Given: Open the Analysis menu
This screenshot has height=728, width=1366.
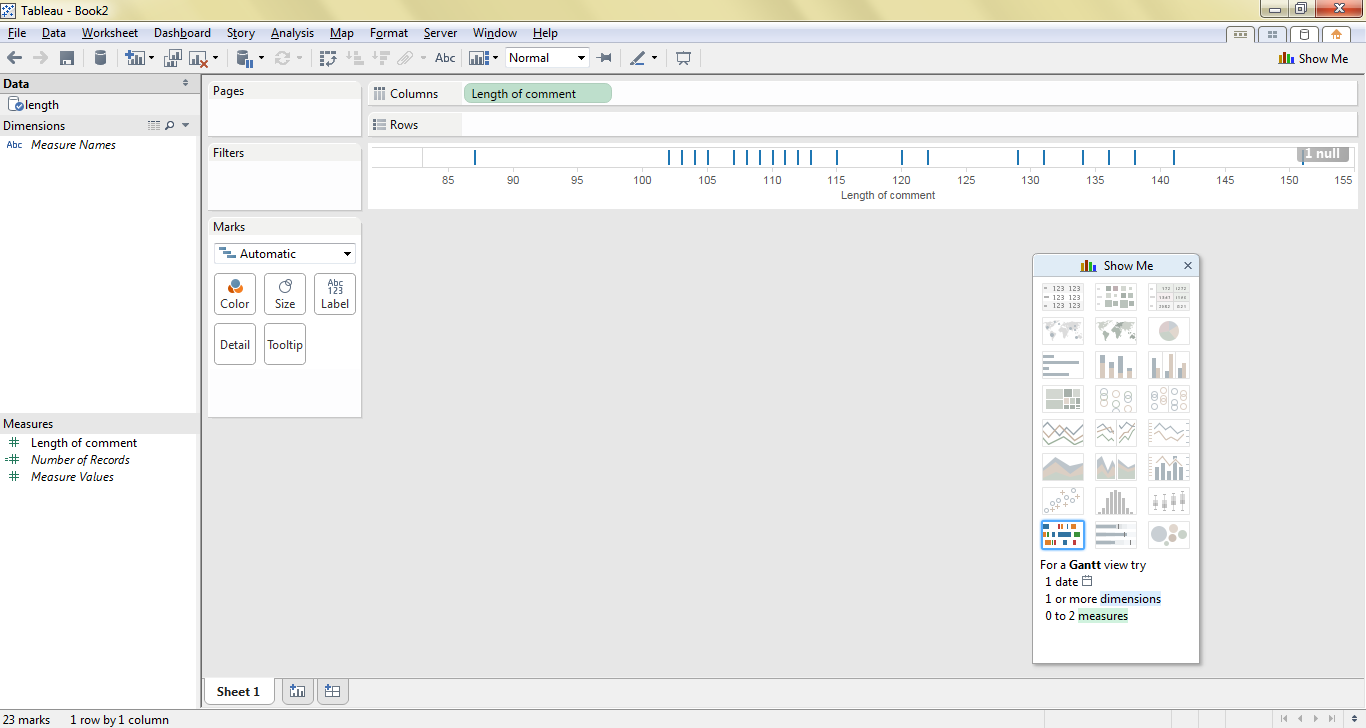Looking at the screenshot, I should pyautogui.click(x=292, y=33).
